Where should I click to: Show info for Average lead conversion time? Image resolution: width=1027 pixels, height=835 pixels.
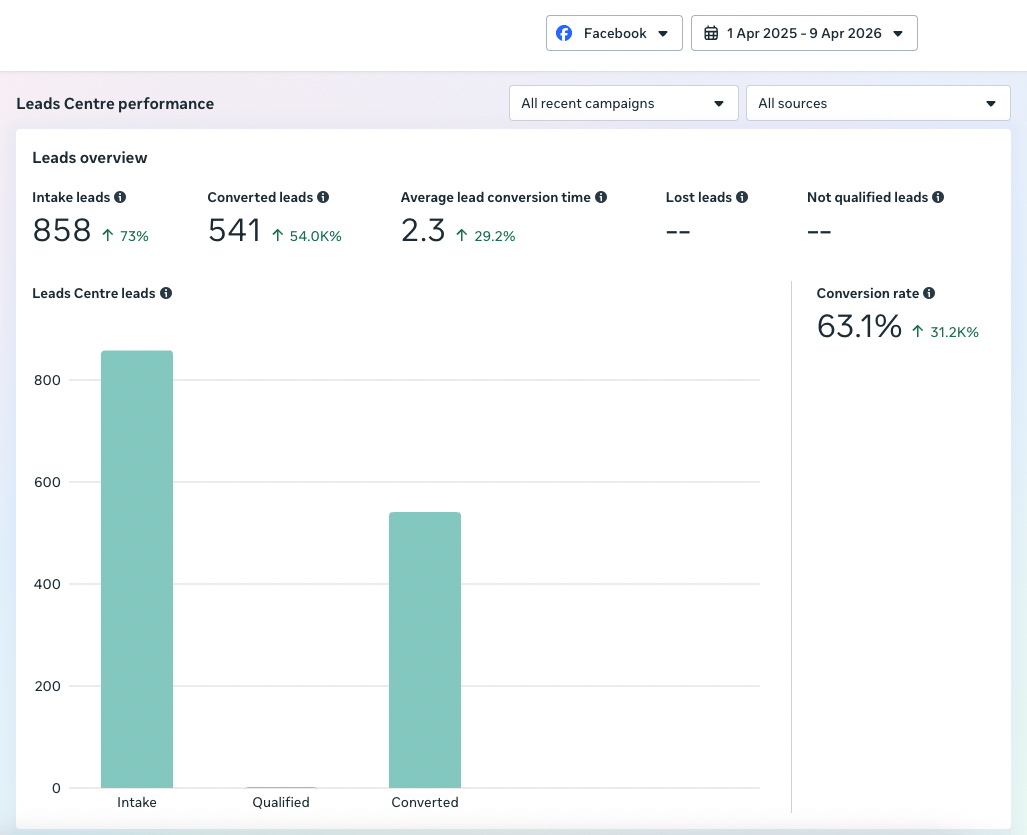(601, 197)
